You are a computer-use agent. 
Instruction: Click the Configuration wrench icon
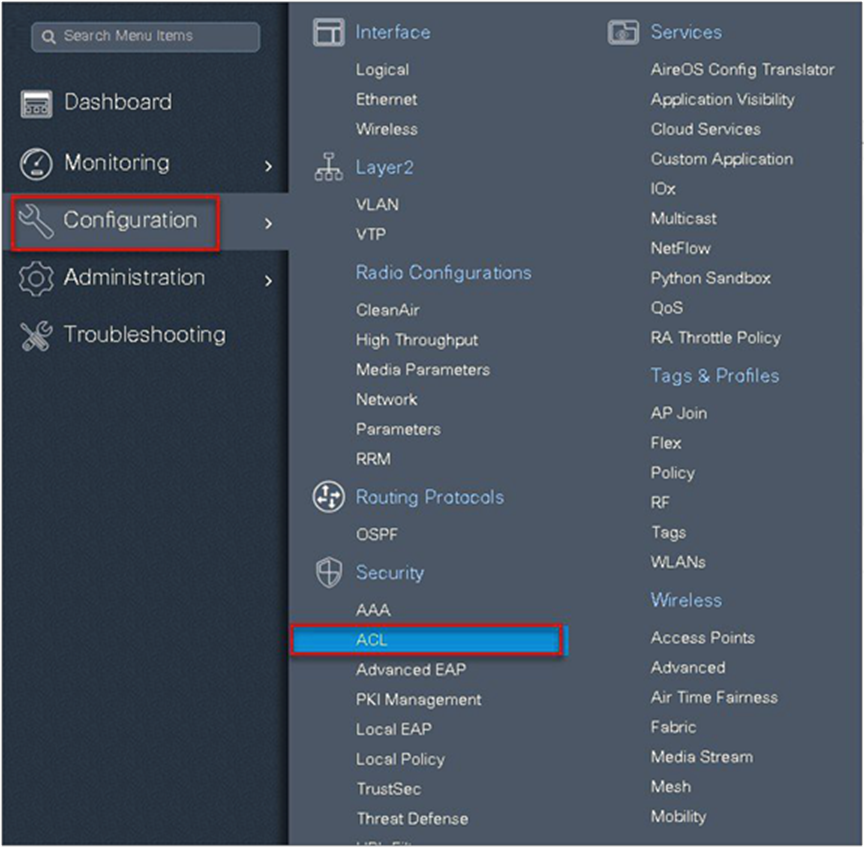36,220
